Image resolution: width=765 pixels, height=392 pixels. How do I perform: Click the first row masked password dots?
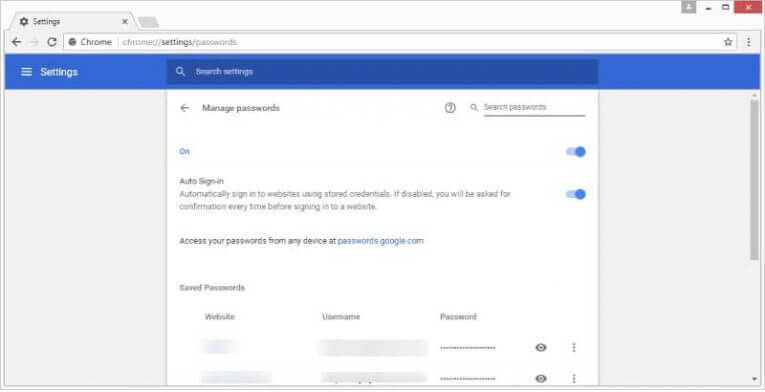coord(467,348)
